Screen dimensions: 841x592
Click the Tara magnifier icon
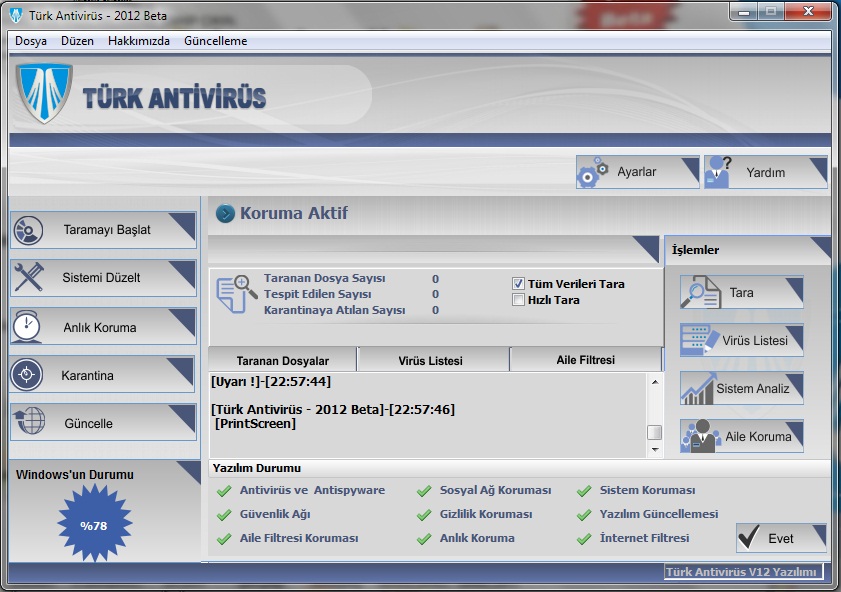point(701,292)
